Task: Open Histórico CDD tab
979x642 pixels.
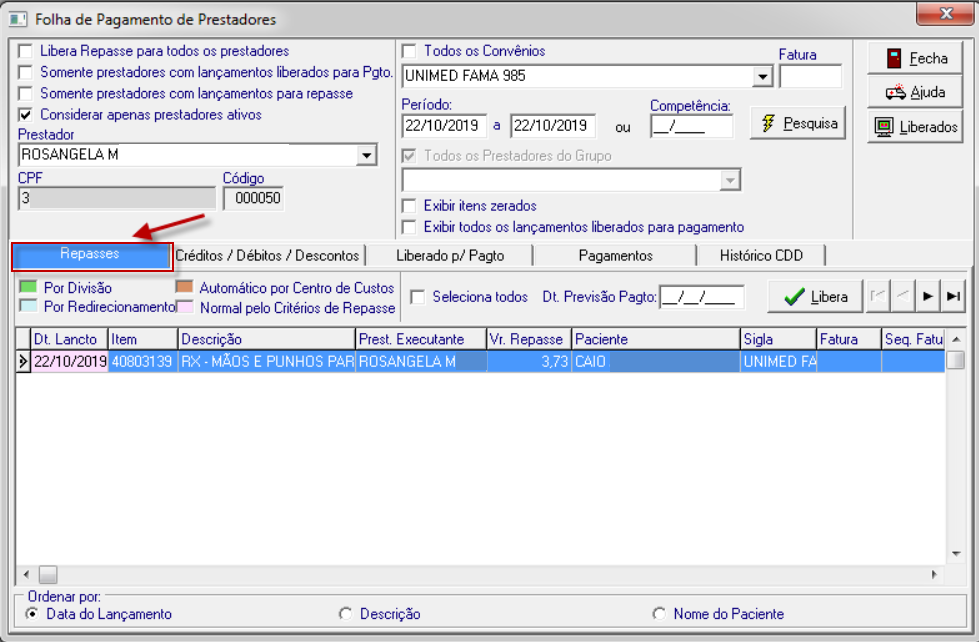Action: [x=760, y=256]
